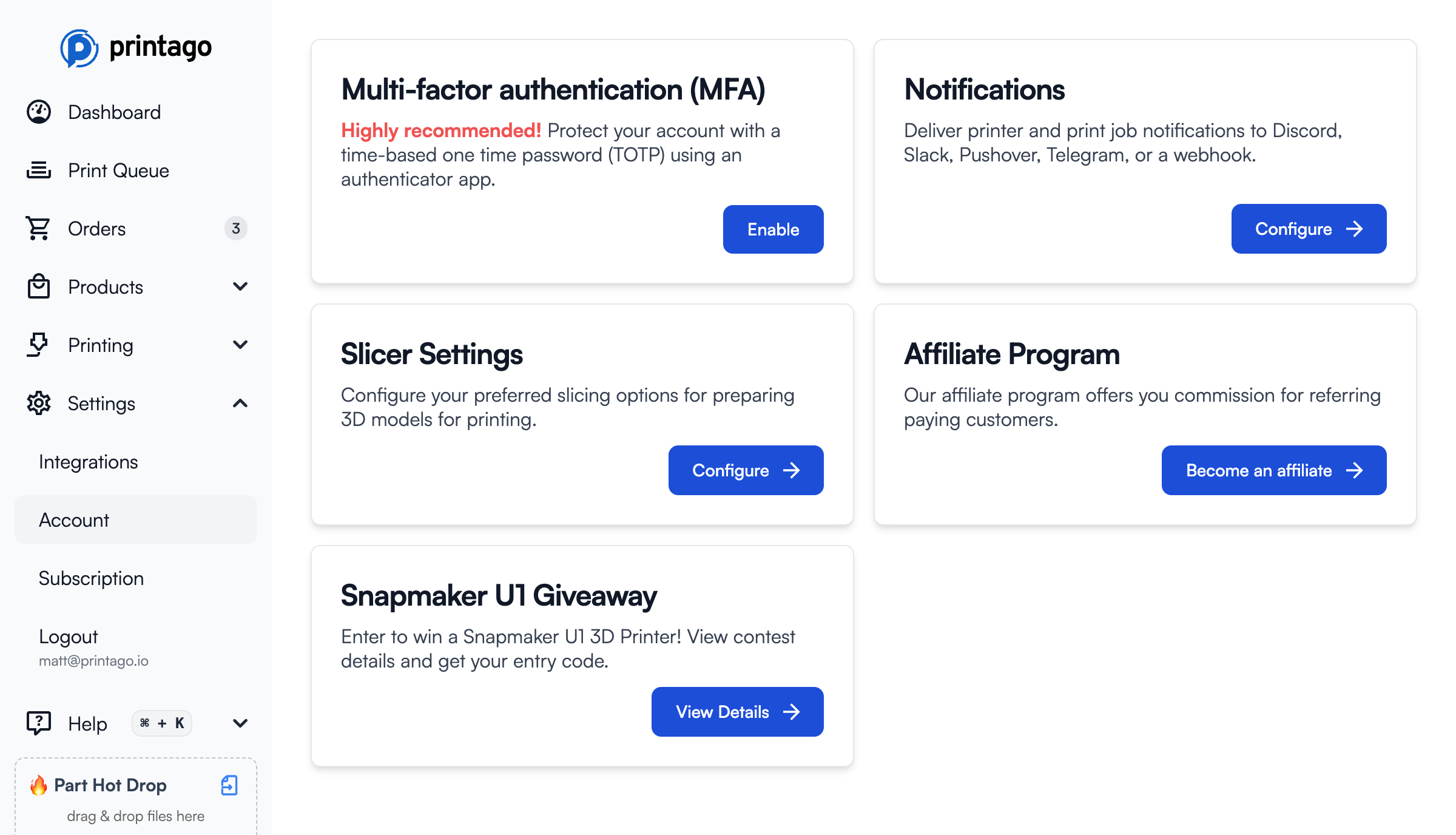Expand the Printing submenu chevron
This screenshot has height=835, width=1456.
pos(240,345)
